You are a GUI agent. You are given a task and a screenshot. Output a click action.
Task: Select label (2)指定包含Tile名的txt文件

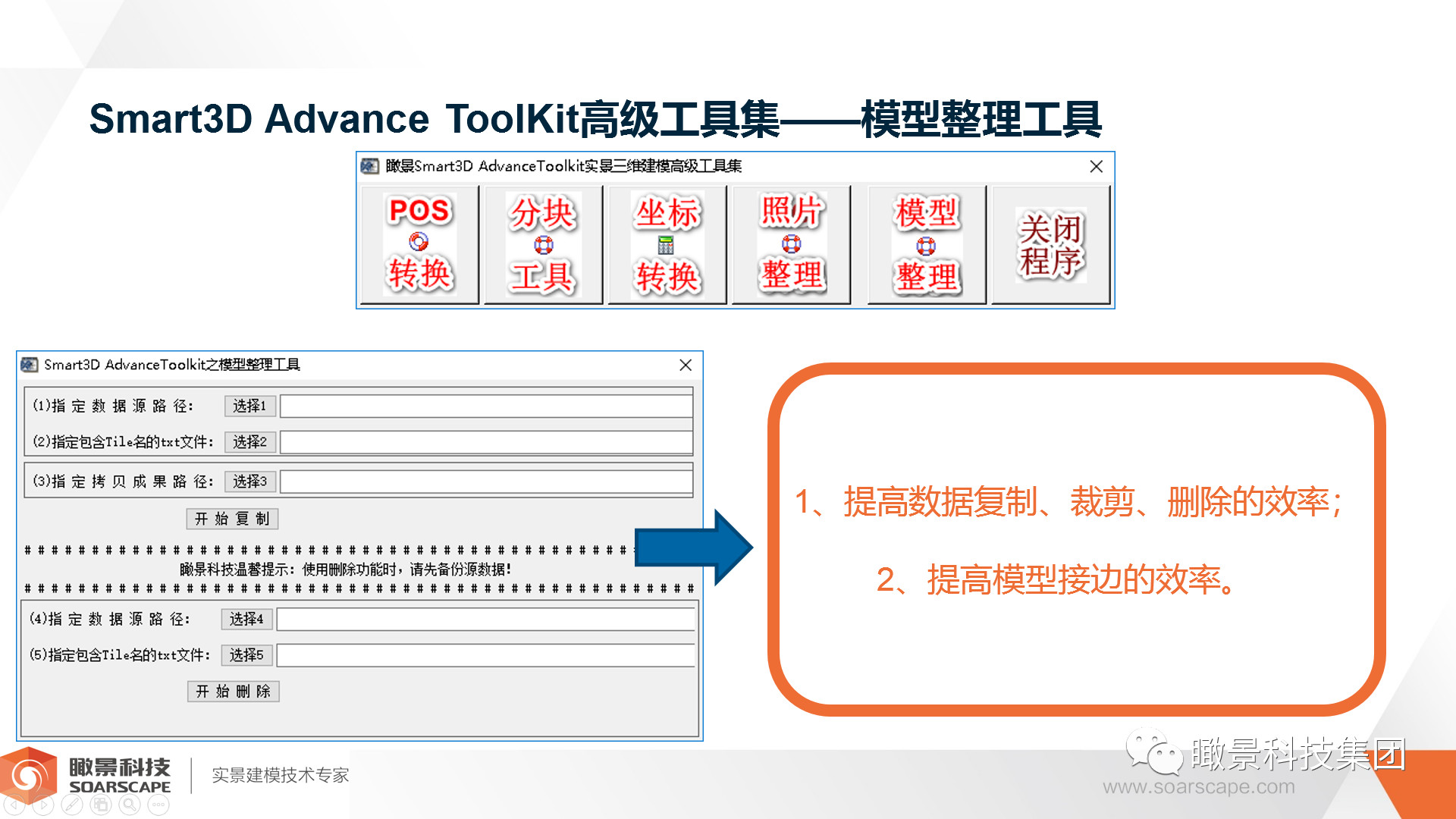tap(123, 441)
